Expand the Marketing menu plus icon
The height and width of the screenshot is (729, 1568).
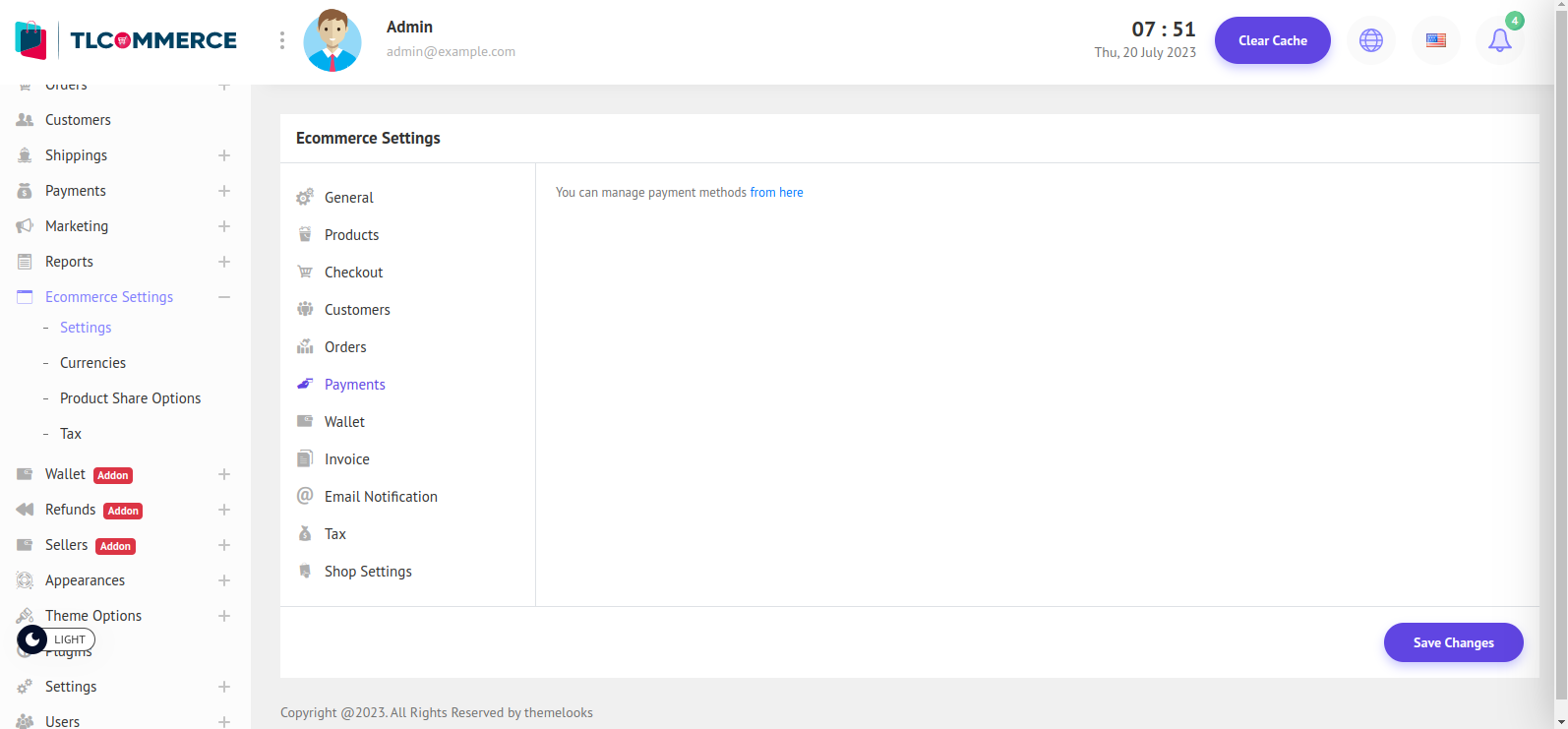(x=224, y=226)
